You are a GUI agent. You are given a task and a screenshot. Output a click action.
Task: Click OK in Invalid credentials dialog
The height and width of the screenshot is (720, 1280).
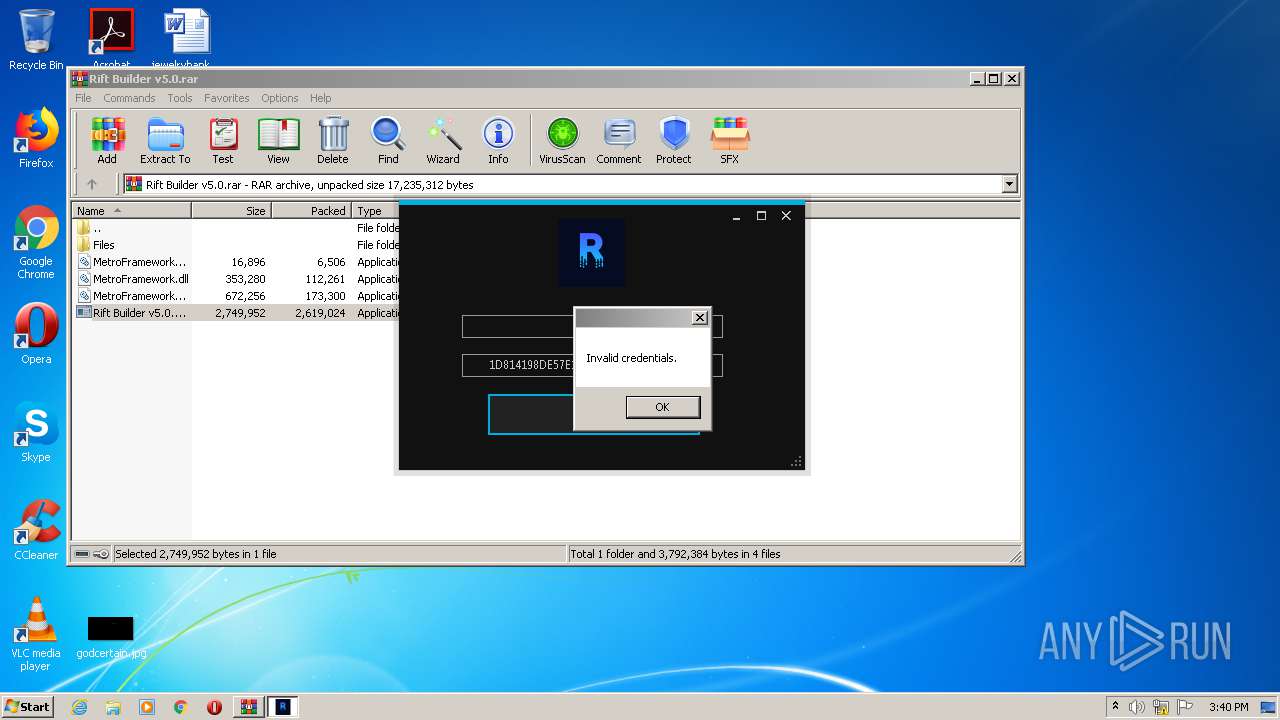coord(662,407)
